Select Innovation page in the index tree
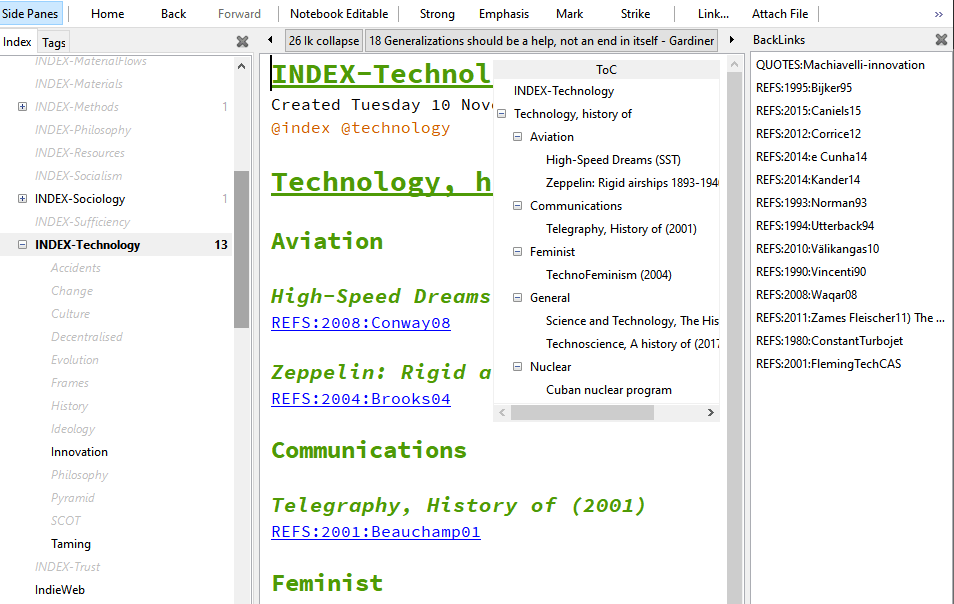Screen dimensions: 954x604 [x=79, y=452]
